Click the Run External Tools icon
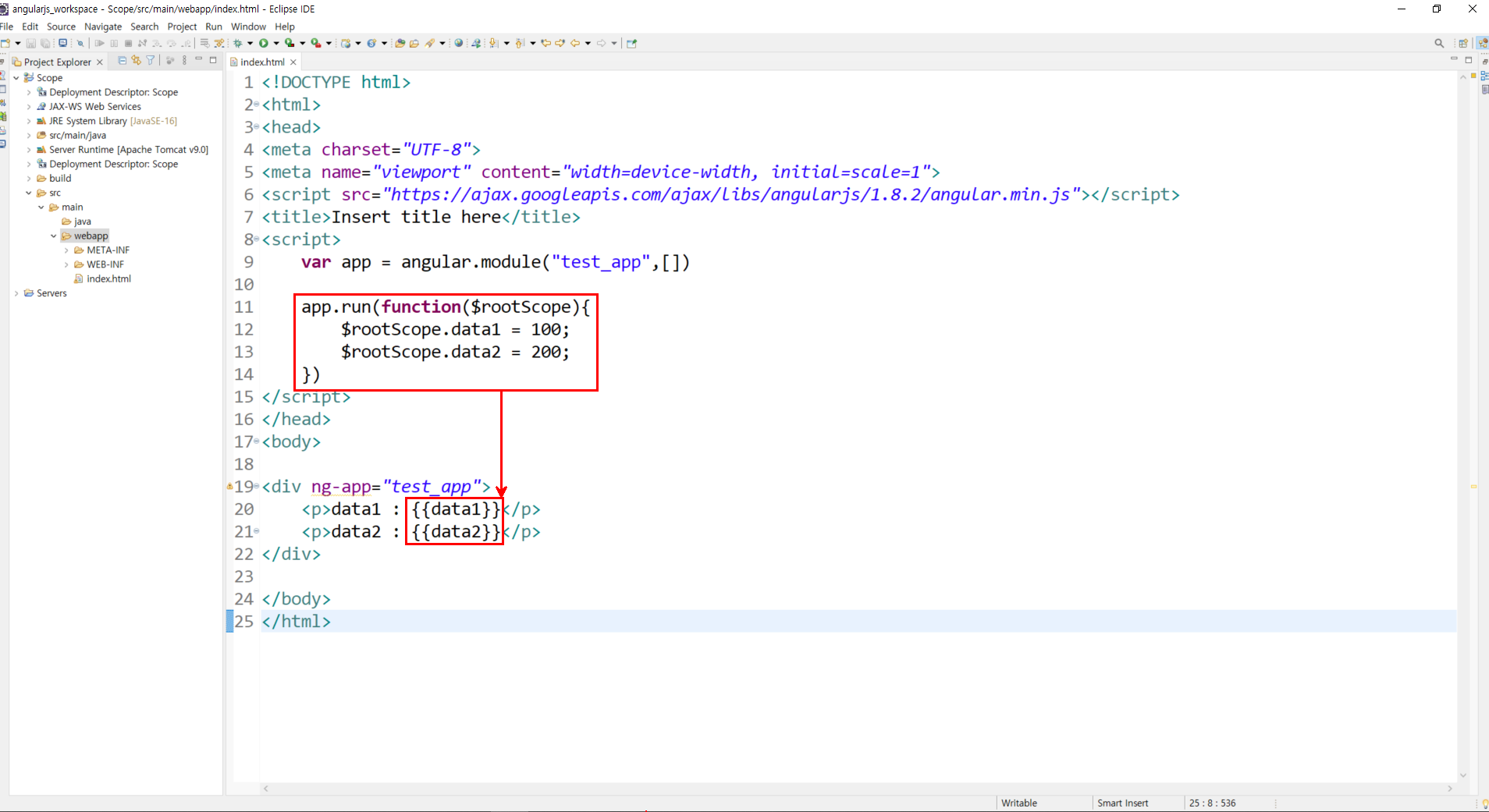Viewport: 1489px width, 812px height. [316, 43]
